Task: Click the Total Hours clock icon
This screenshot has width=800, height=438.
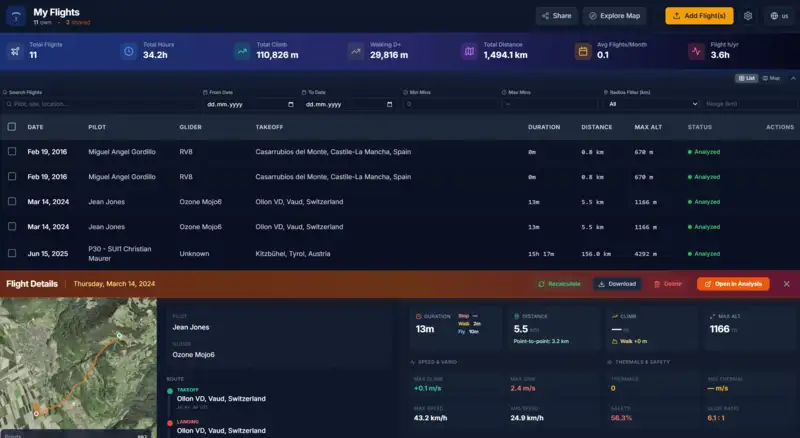Action: 129,51
